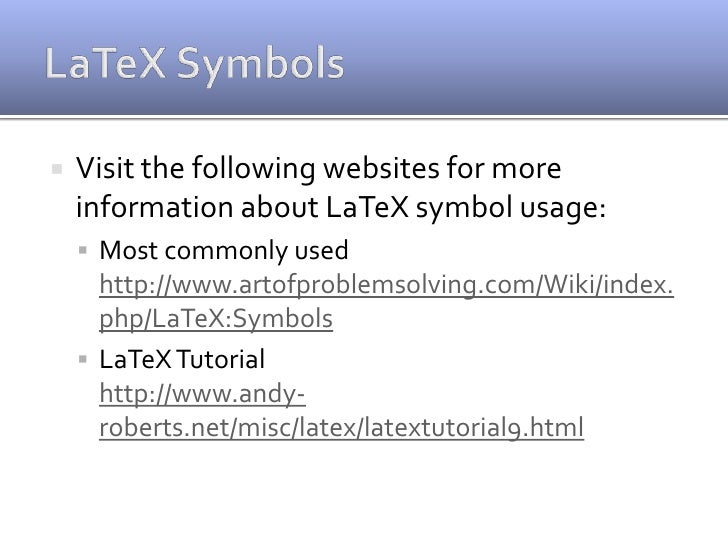Click the word 'websites' in the first bullet

point(381,168)
